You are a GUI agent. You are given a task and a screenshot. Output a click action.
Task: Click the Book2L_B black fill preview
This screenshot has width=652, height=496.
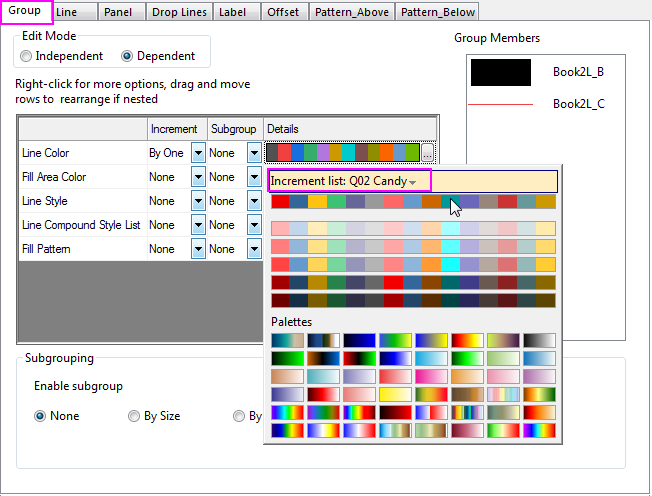(x=501, y=73)
